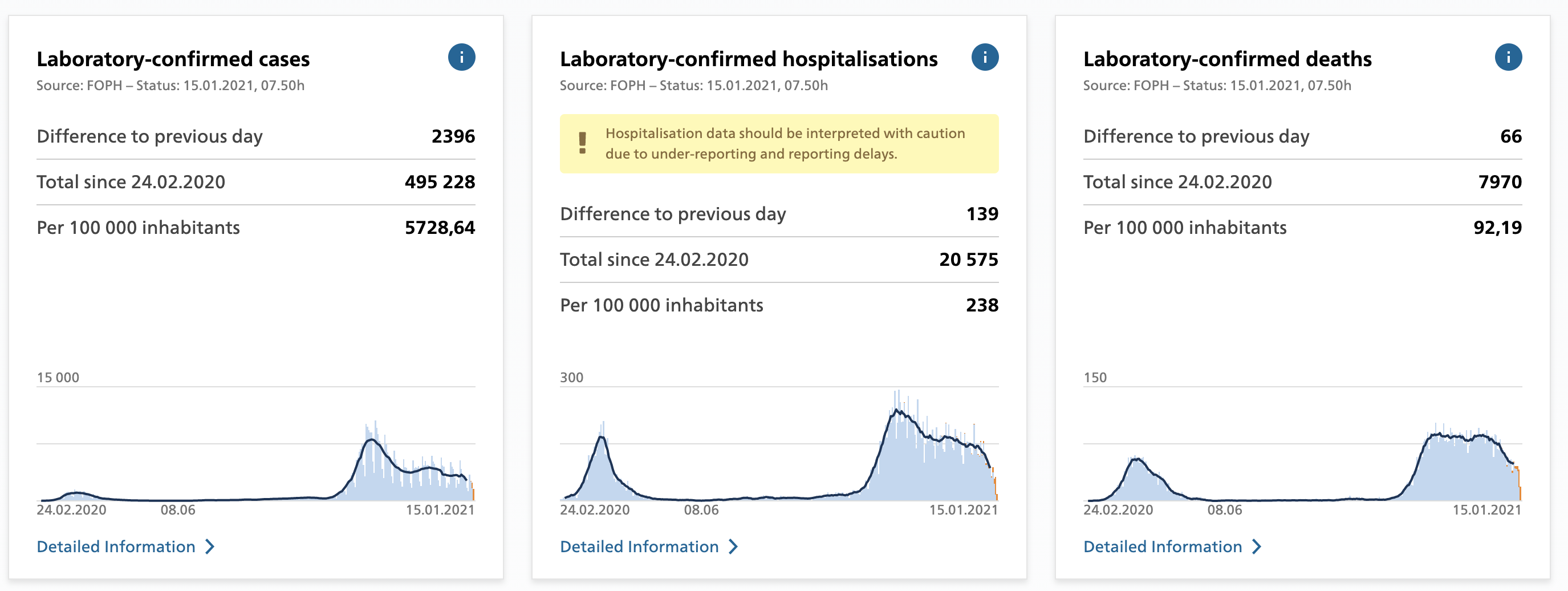Click the spring peak in hospitalisations chart

602,438
